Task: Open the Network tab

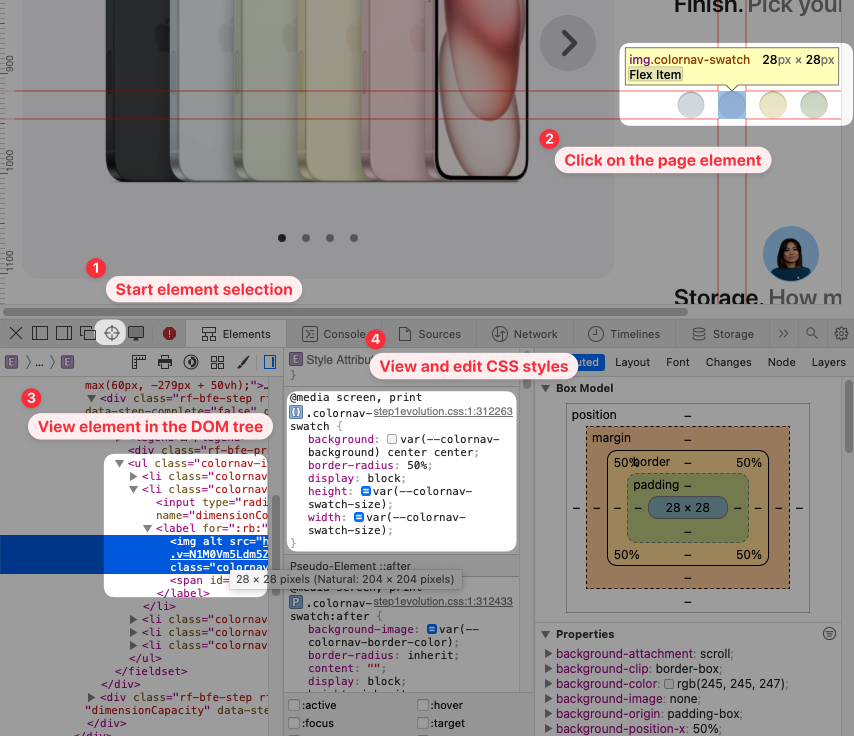Action: tap(525, 334)
